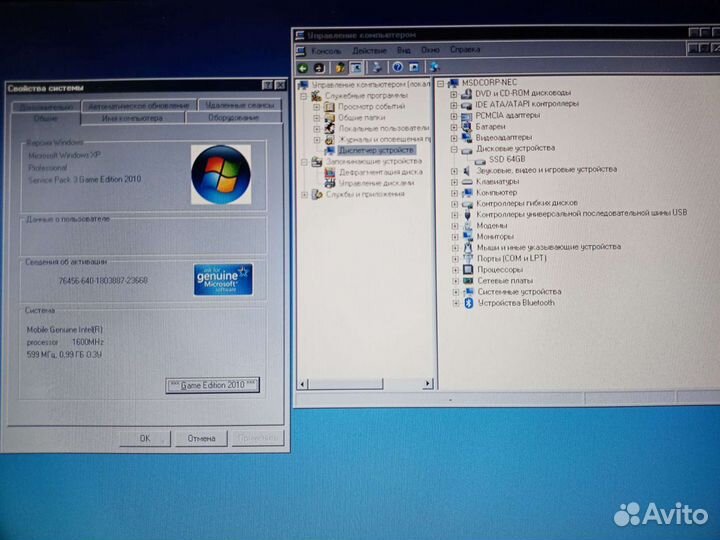Collapse the Дисковые устройства node
The width and height of the screenshot is (720, 540).
pyautogui.click(x=455, y=148)
